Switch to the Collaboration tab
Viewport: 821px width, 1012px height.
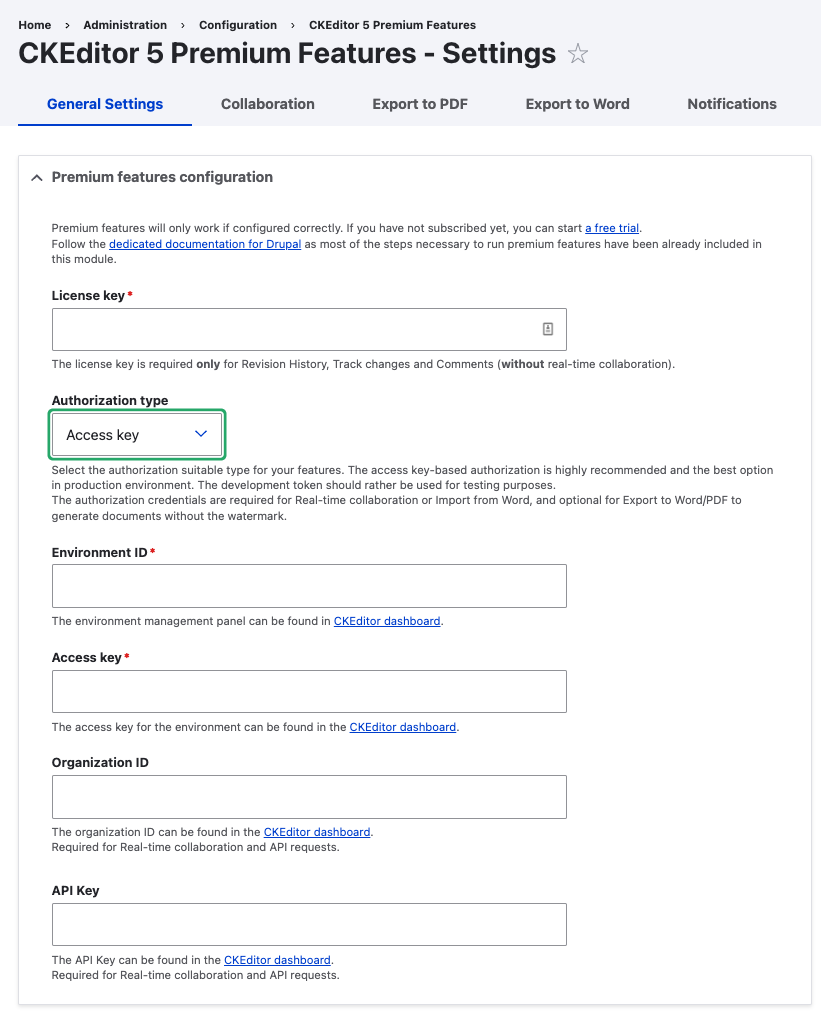267,104
